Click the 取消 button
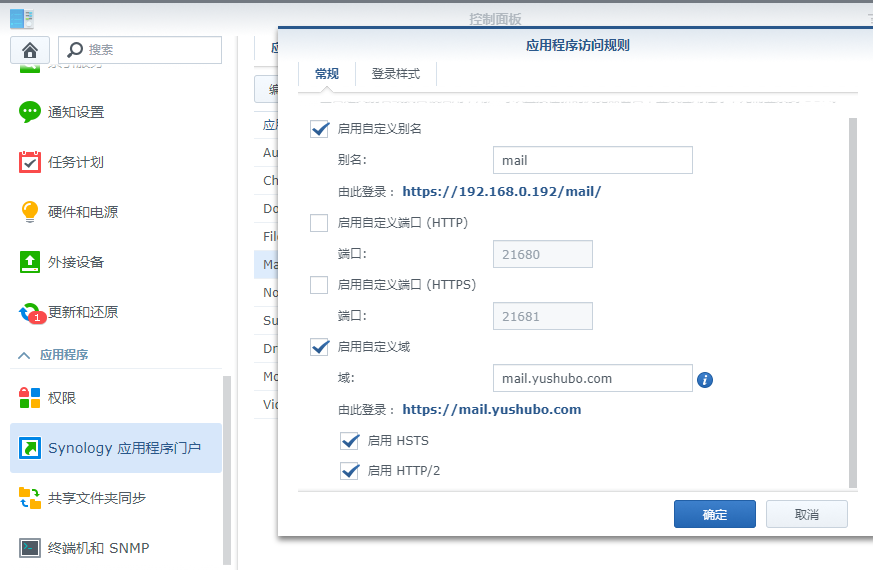 (x=806, y=514)
